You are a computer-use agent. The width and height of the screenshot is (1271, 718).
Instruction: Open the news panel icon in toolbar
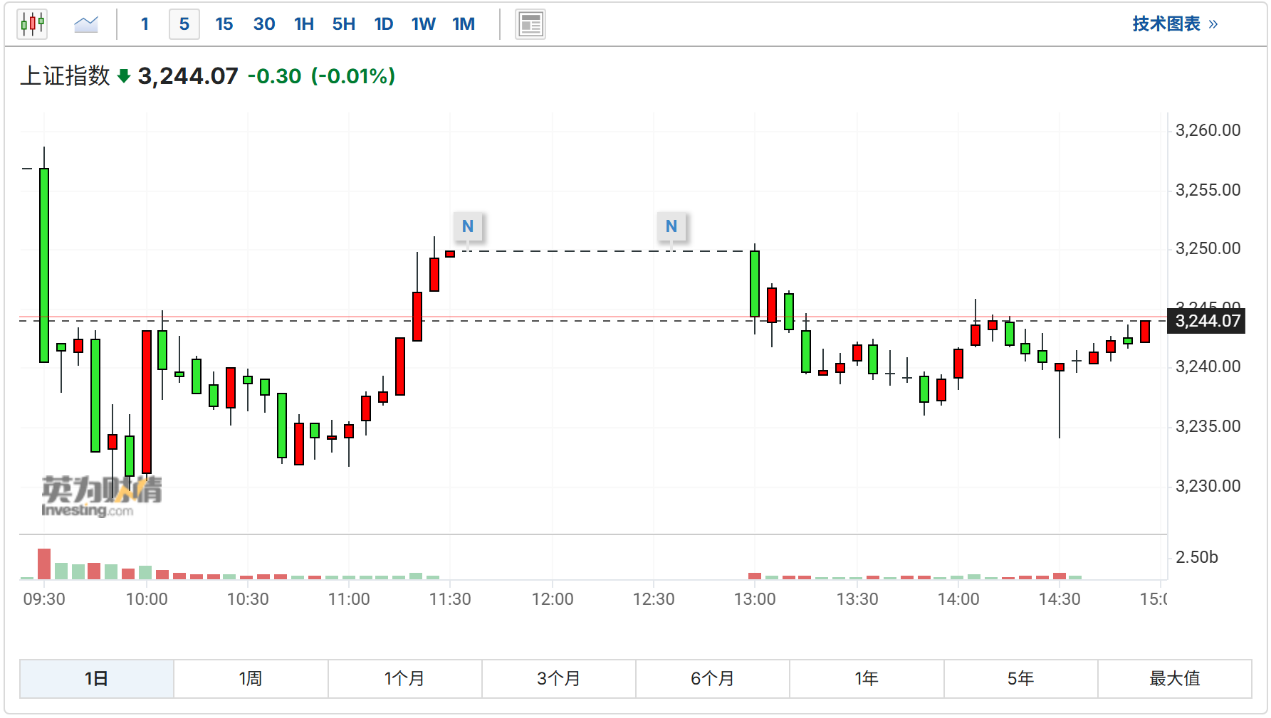(x=530, y=24)
